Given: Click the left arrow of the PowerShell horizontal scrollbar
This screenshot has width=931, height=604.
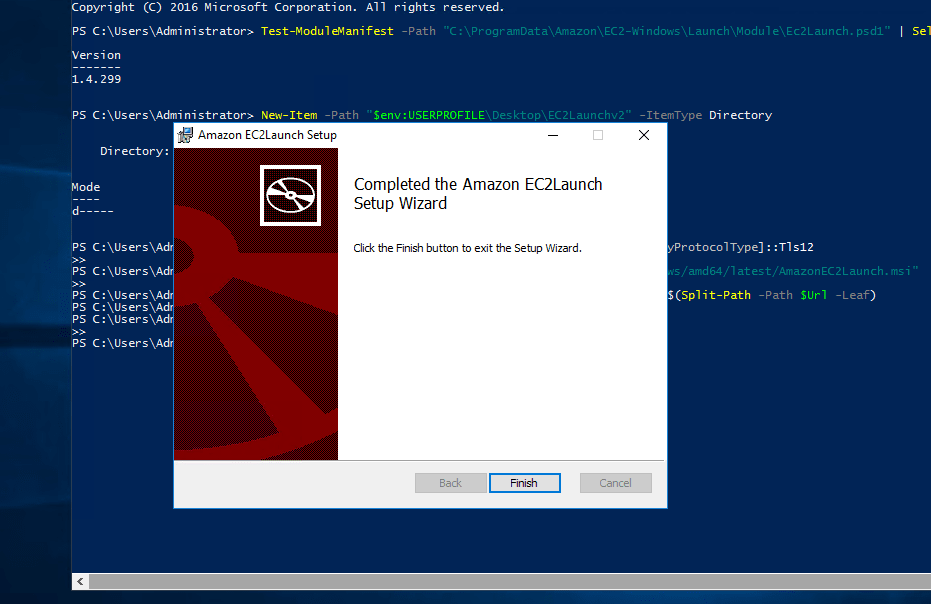Looking at the screenshot, I should (x=80, y=581).
